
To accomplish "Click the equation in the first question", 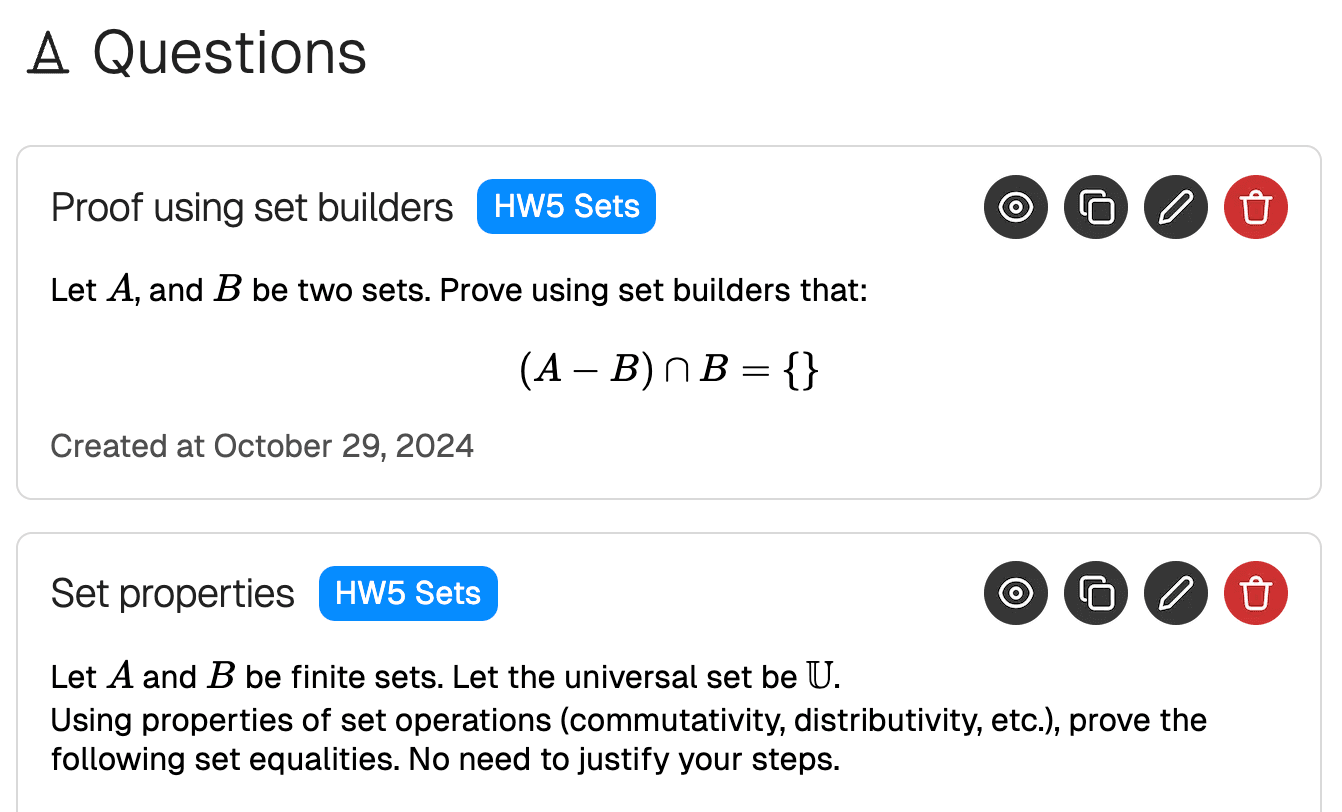I will [671, 368].
